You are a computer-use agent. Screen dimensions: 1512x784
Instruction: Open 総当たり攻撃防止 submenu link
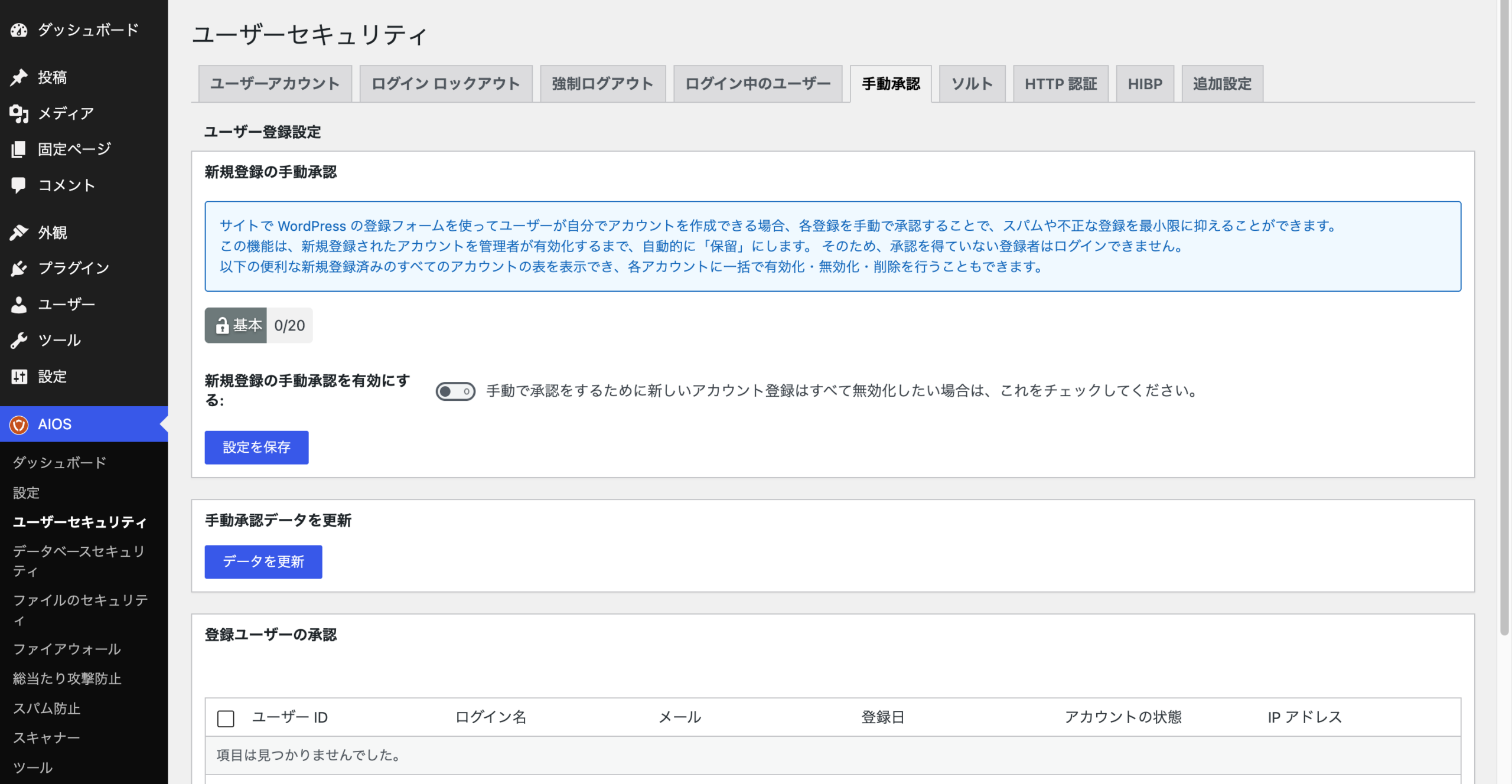pos(67,679)
